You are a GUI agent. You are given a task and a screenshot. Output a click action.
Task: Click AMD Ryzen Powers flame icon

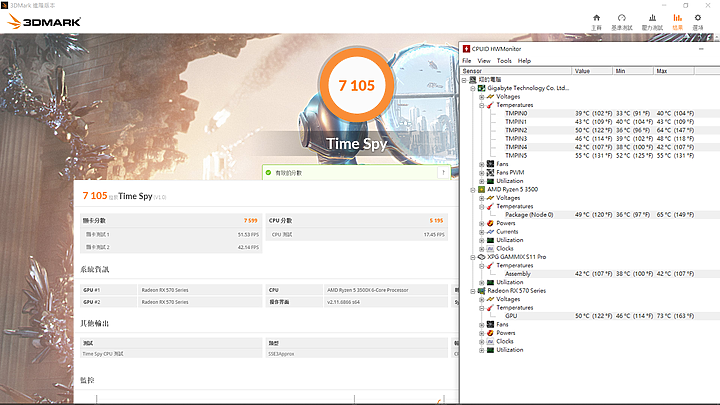(x=490, y=224)
